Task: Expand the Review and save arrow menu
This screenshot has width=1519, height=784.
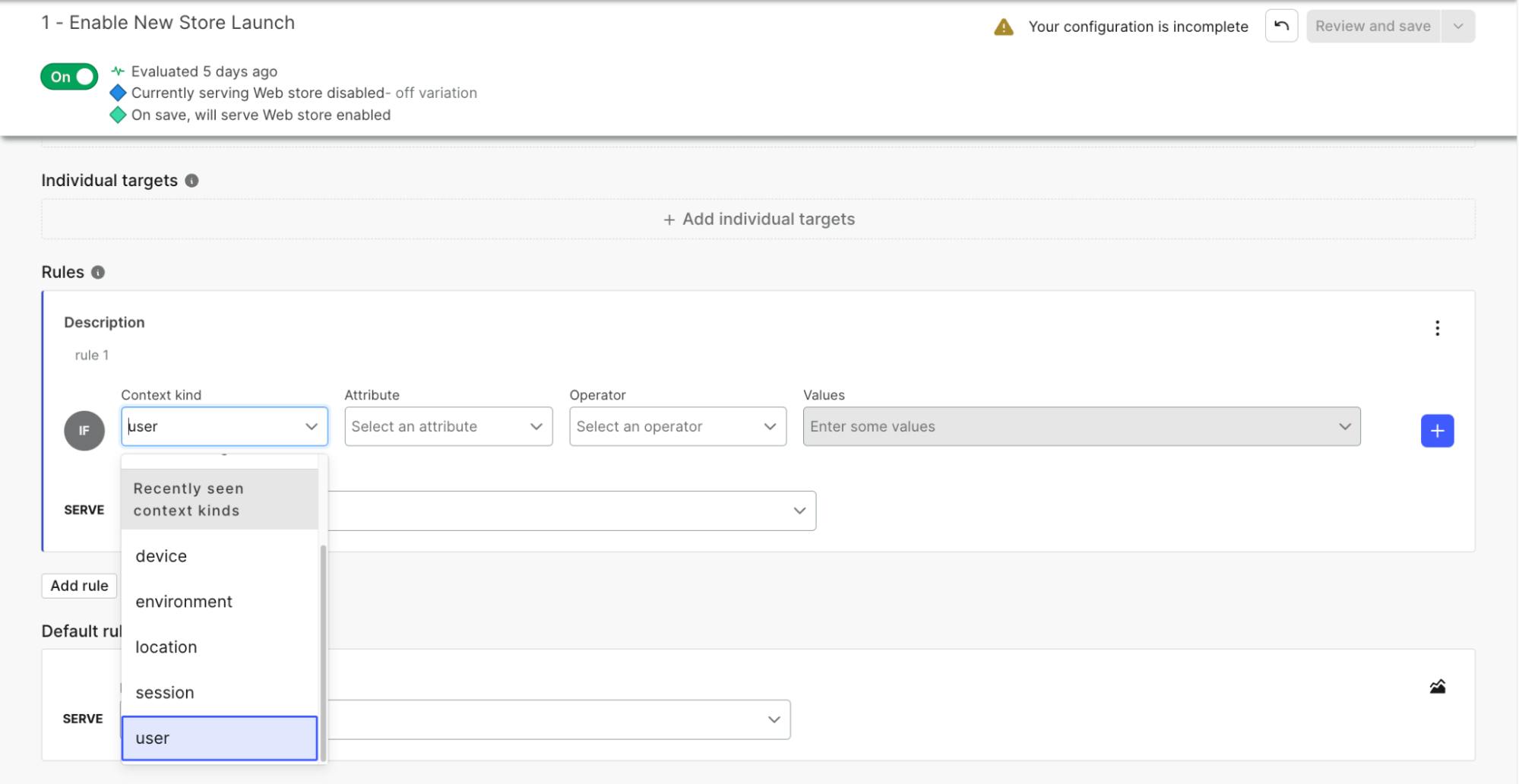Action: (x=1457, y=27)
